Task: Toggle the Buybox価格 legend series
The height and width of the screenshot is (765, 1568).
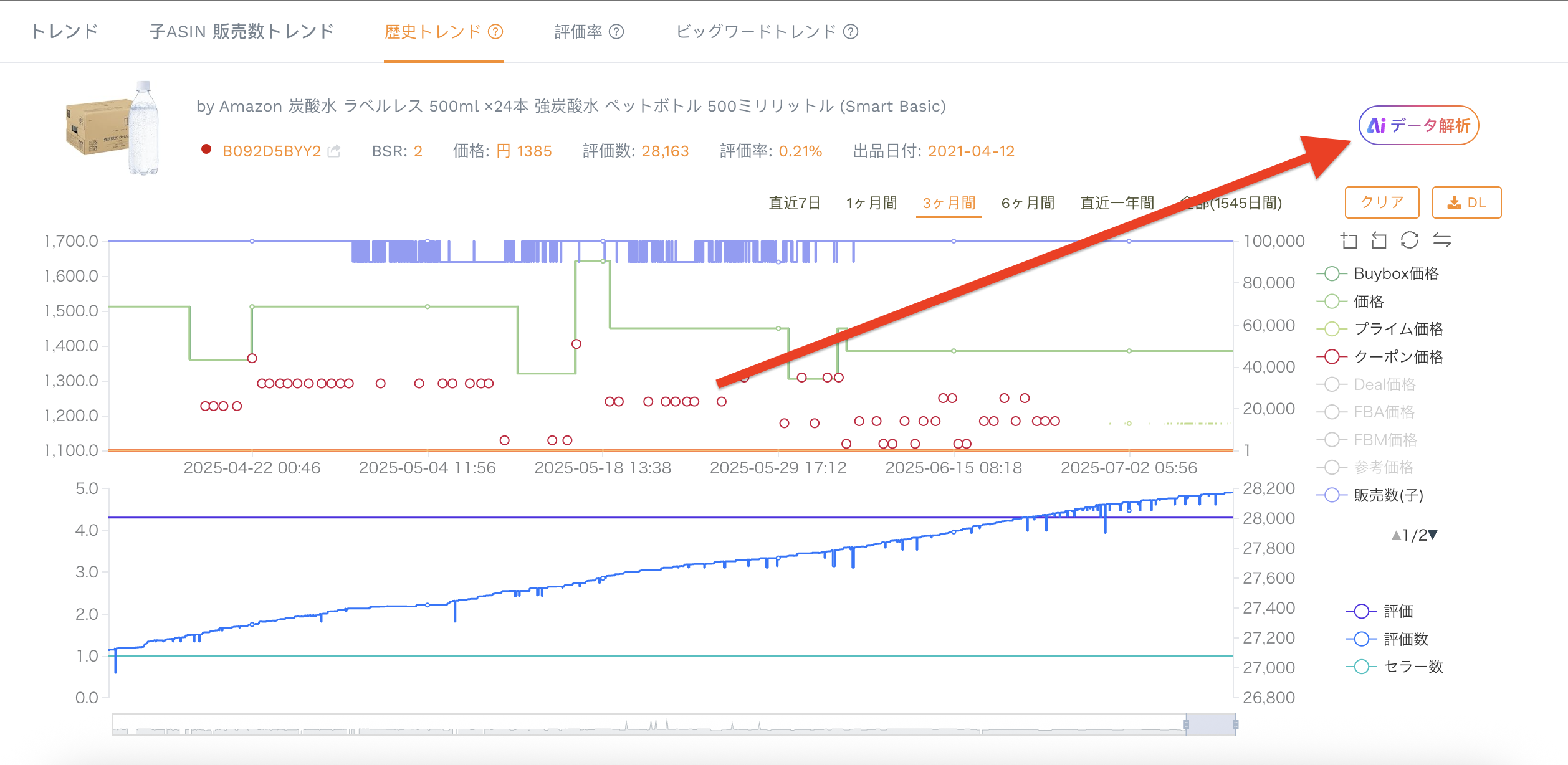Action: click(x=1378, y=273)
